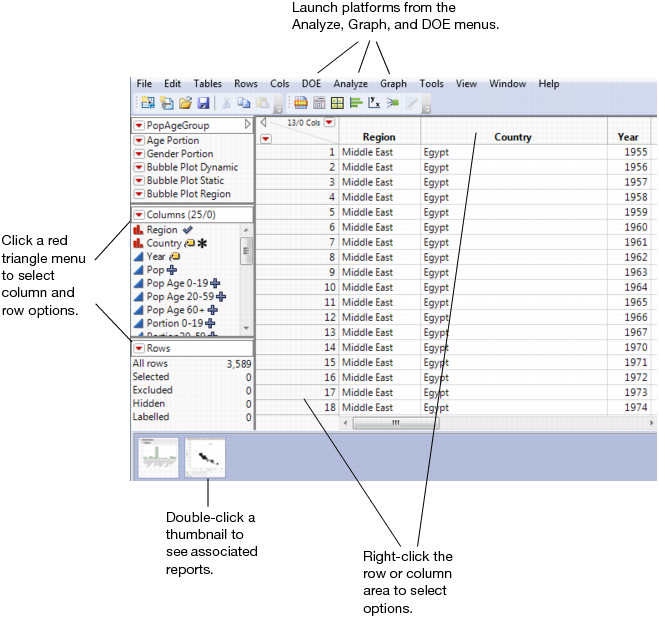The width and height of the screenshot is (659, 620).
Task: Click the green four-square grid toolbar icon
Action: 337,103
